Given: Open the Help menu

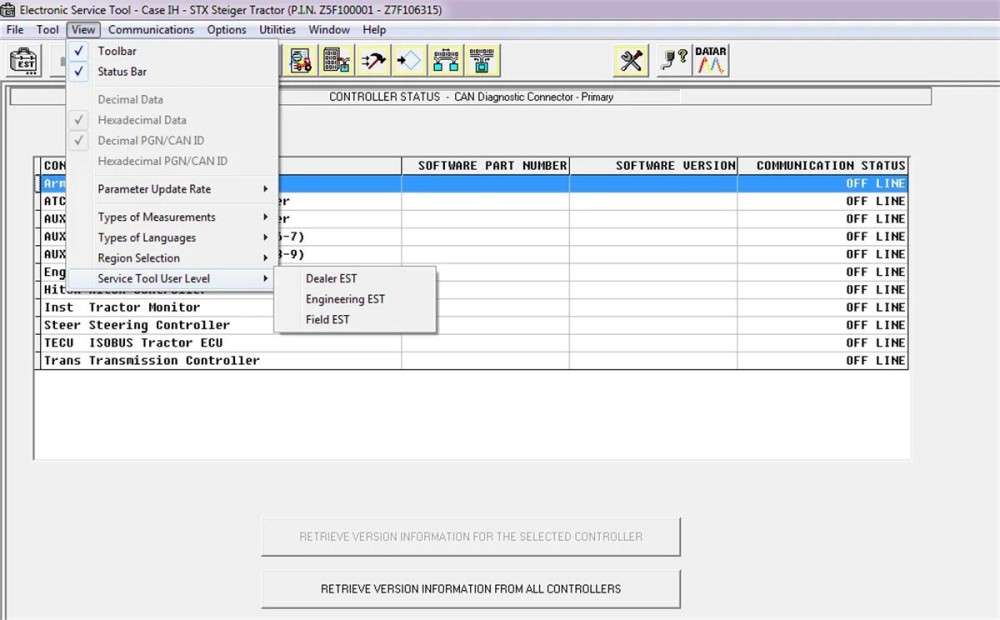Looking at the screenshot, I should 374,30.
